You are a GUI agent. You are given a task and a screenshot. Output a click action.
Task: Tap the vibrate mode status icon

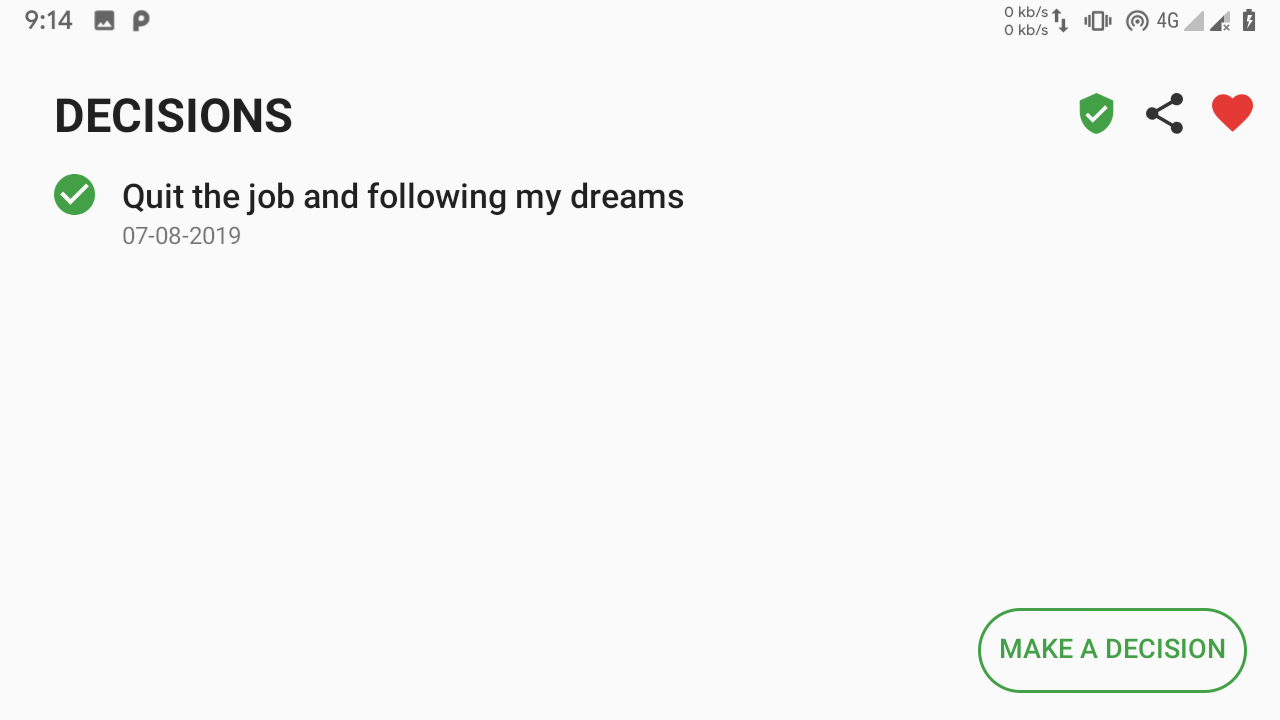(x=1098, y=21)
